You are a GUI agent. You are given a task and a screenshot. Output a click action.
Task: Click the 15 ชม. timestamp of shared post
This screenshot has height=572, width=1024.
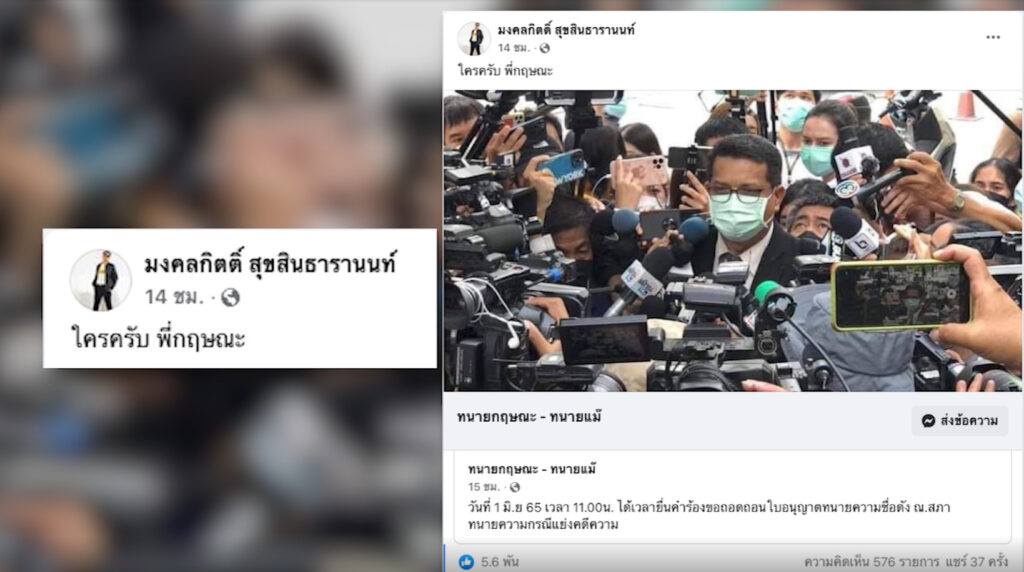pos(484,487)
